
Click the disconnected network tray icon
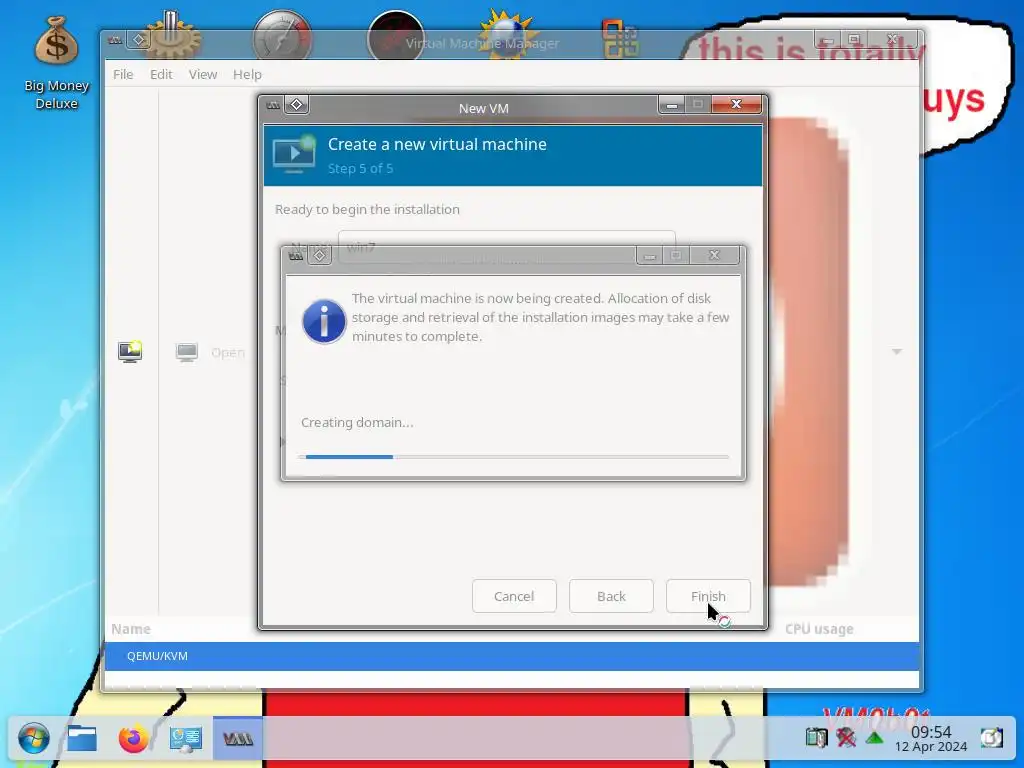click(x=846, y=738)
